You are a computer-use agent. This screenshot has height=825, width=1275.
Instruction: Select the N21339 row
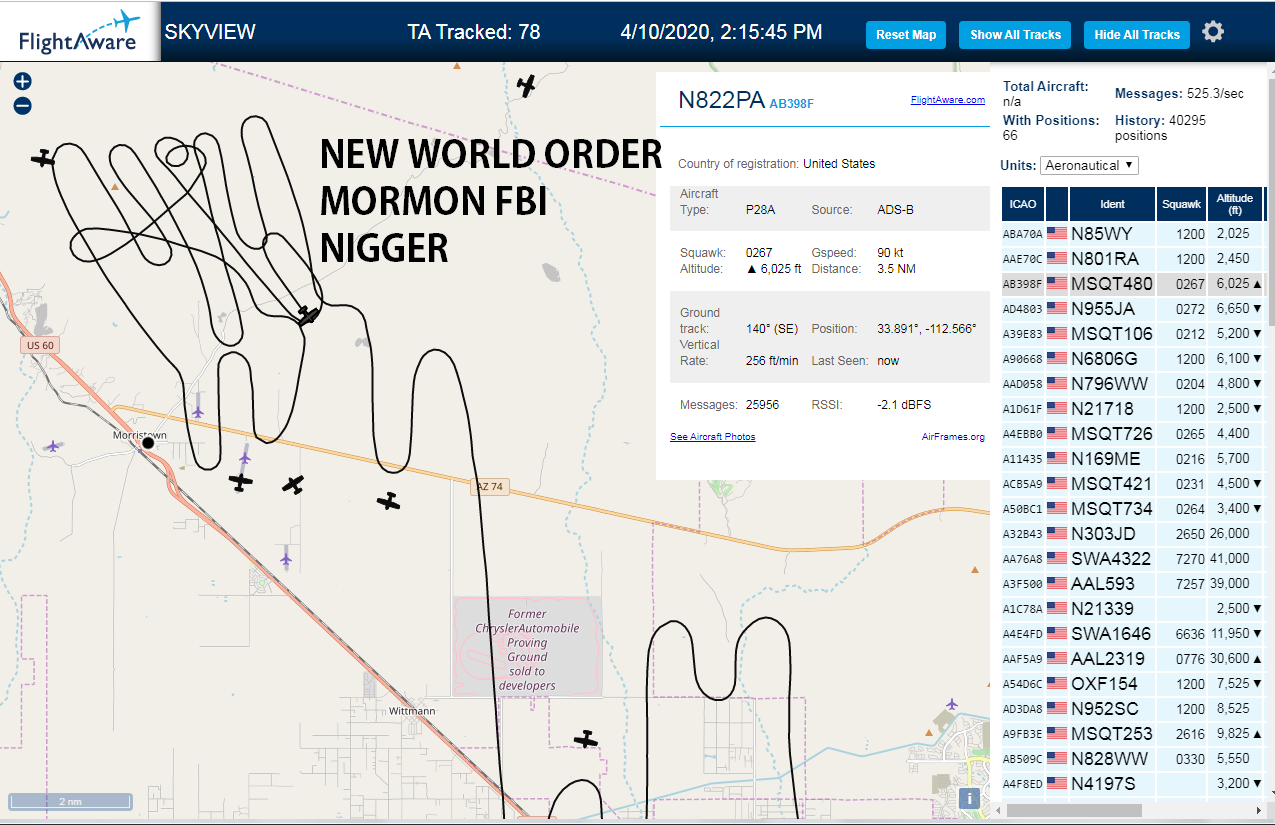1133,609
